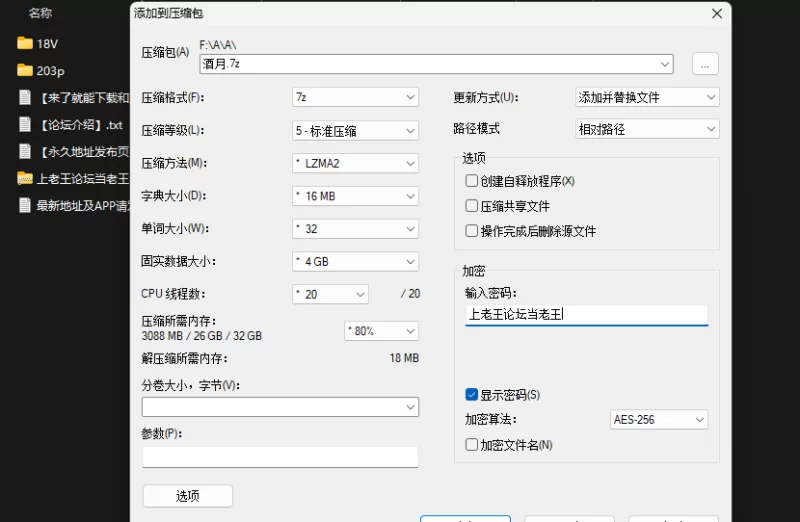
Task: Open 单词大小 32 dropdown
Action: (355, 229)
